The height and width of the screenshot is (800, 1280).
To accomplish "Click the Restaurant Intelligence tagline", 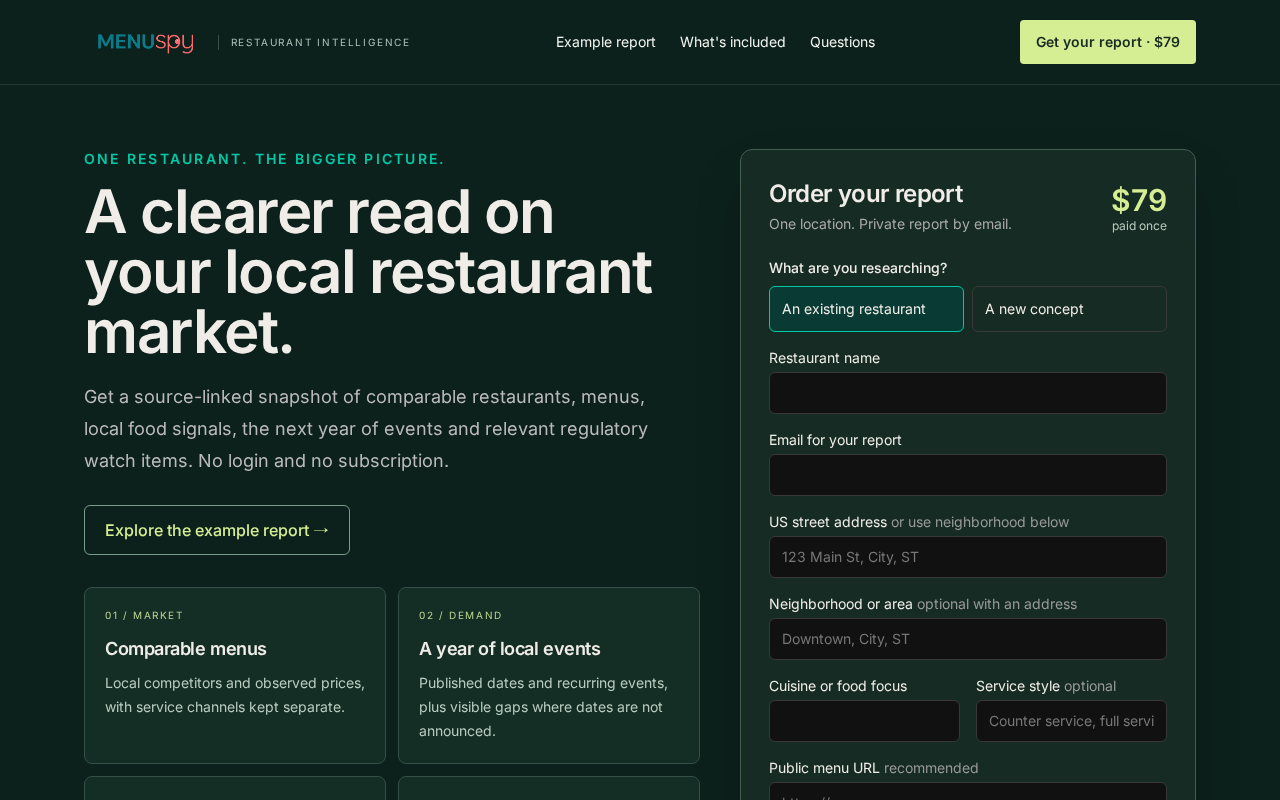I will [x=320, y=42].
